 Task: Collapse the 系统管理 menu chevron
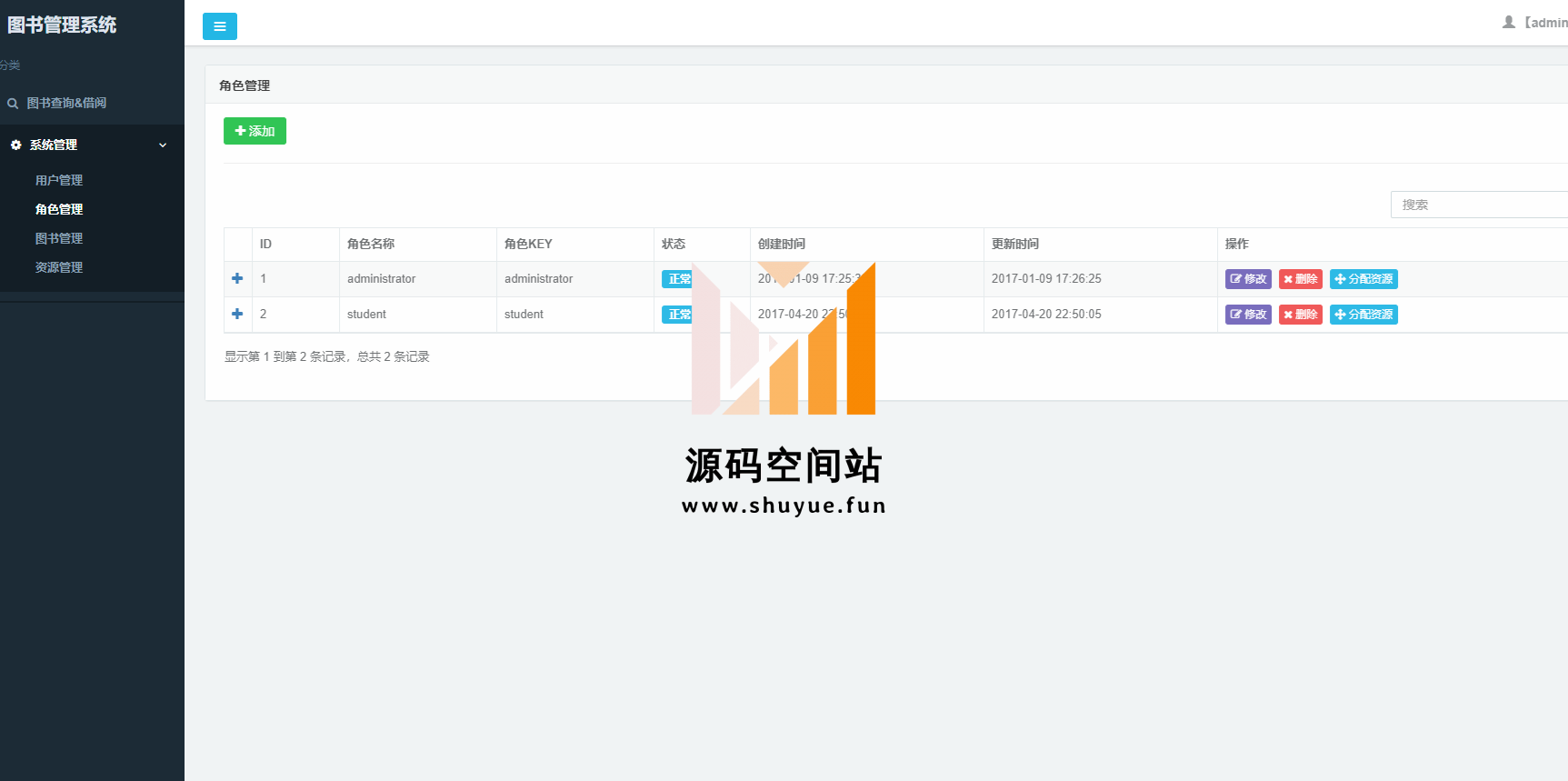(x=163, y=145)
